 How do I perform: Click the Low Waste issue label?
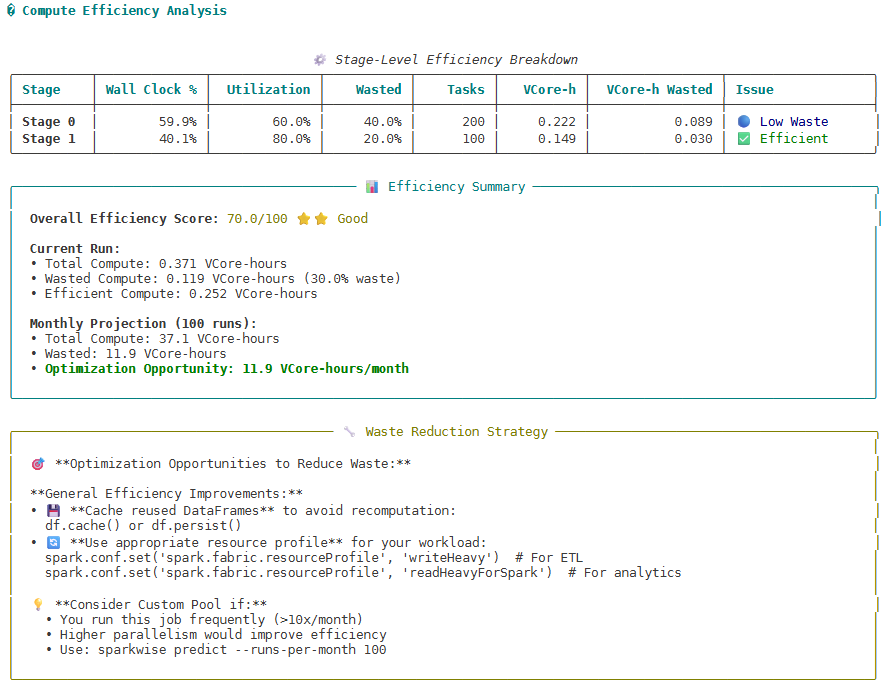pos(794,122)
